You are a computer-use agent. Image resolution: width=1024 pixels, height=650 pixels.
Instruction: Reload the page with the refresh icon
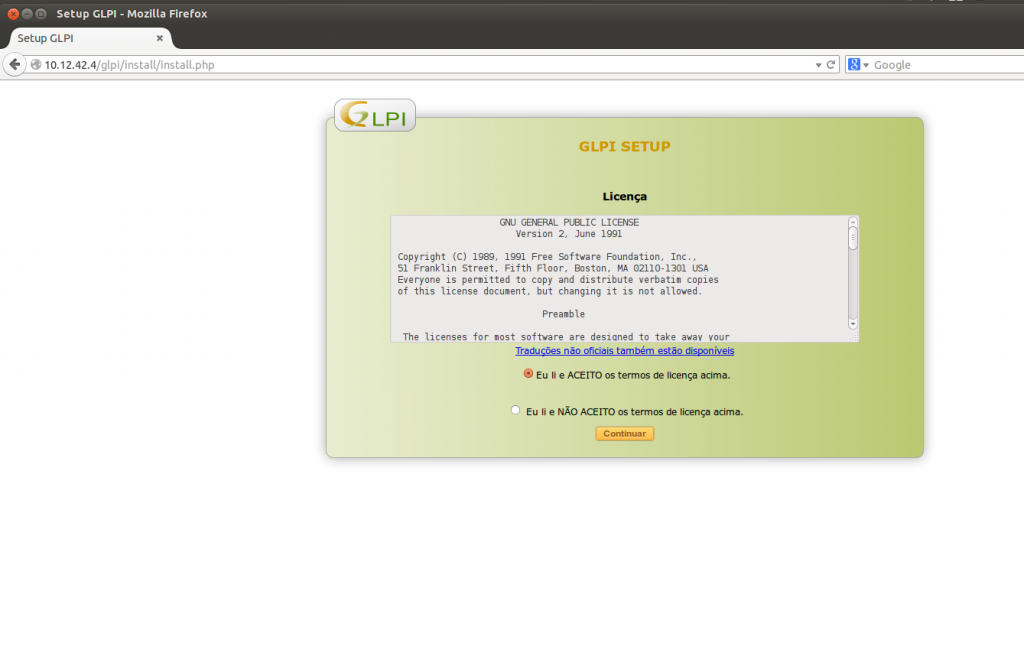tap(831, 65)
